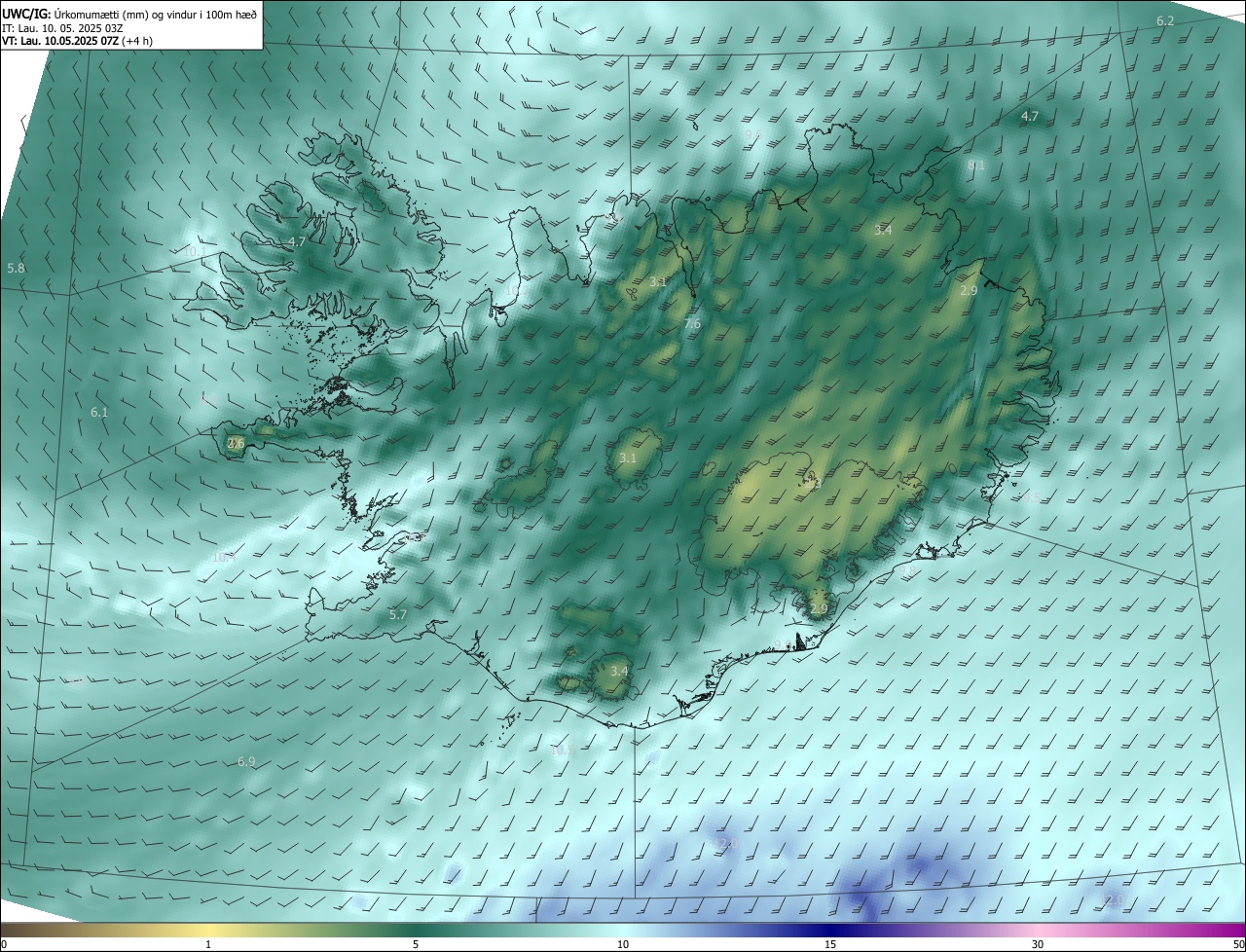Click the '8.1' precipitation value label
Image resolution: width=1246 pixels, height=952 pixels.
click(977, 165)
